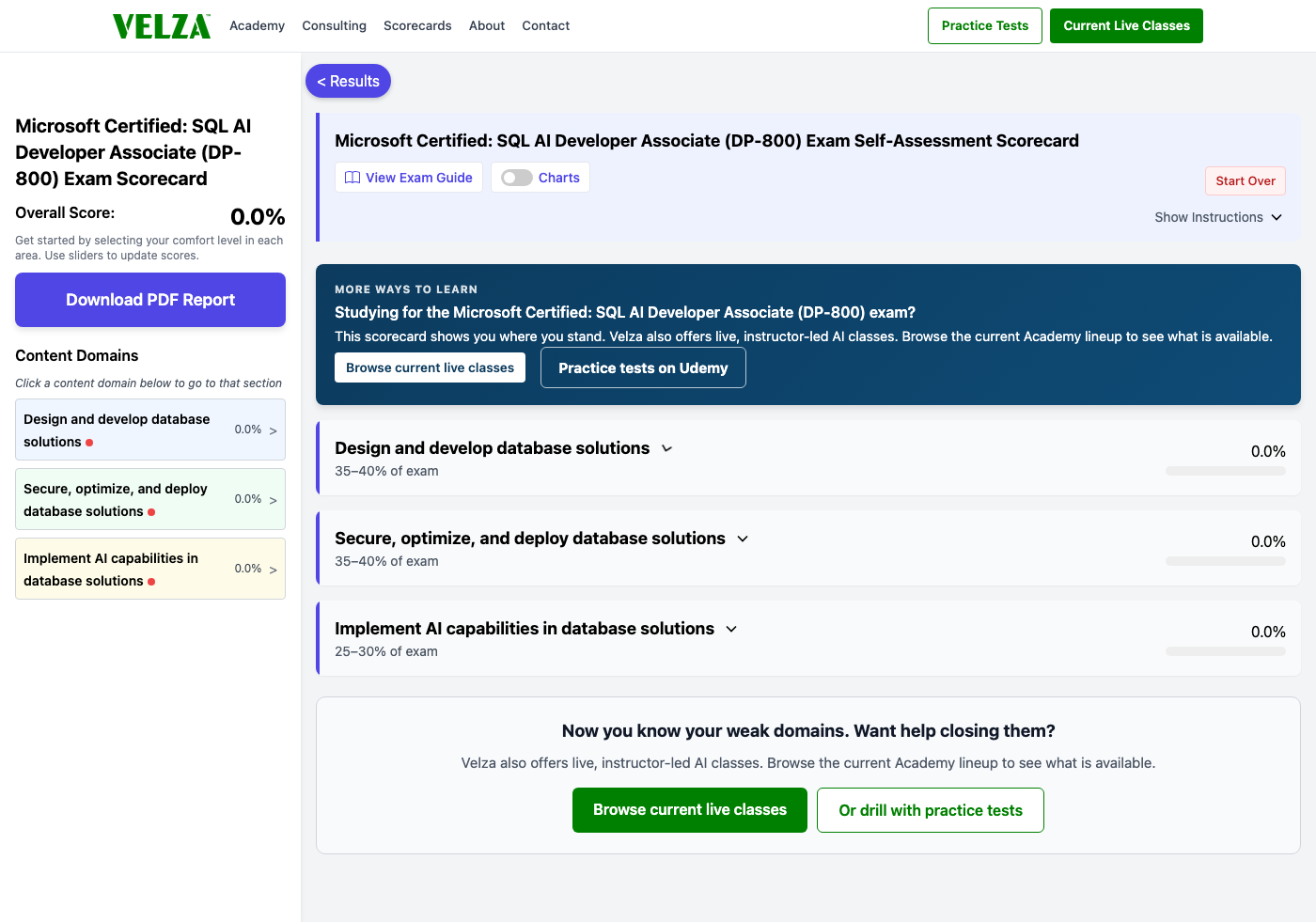The image size is (1316, 922).
Task: Click red dot beside Secure, optimize sidebar item
Action: [x=151, y=512]
